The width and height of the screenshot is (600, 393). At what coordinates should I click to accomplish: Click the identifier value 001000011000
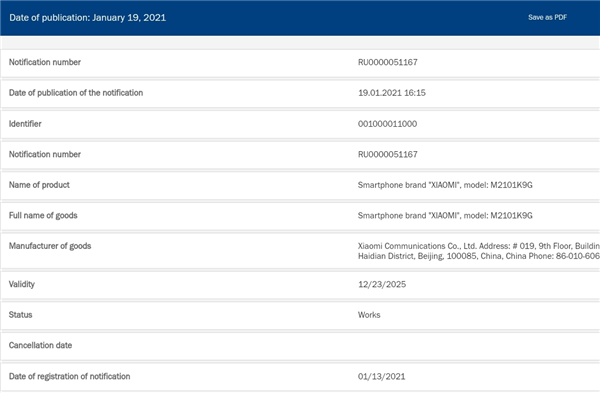387,124
